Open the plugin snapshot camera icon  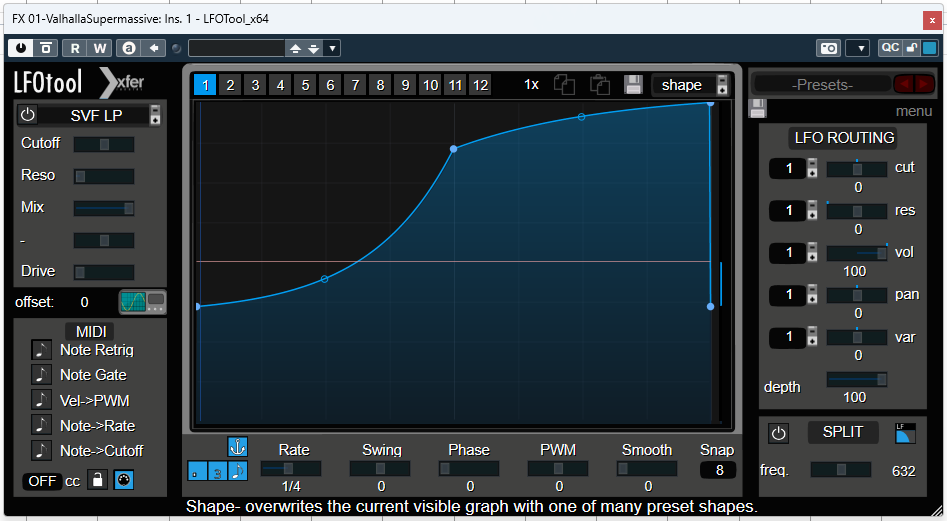pyautogui.click(x=828, y=48)
